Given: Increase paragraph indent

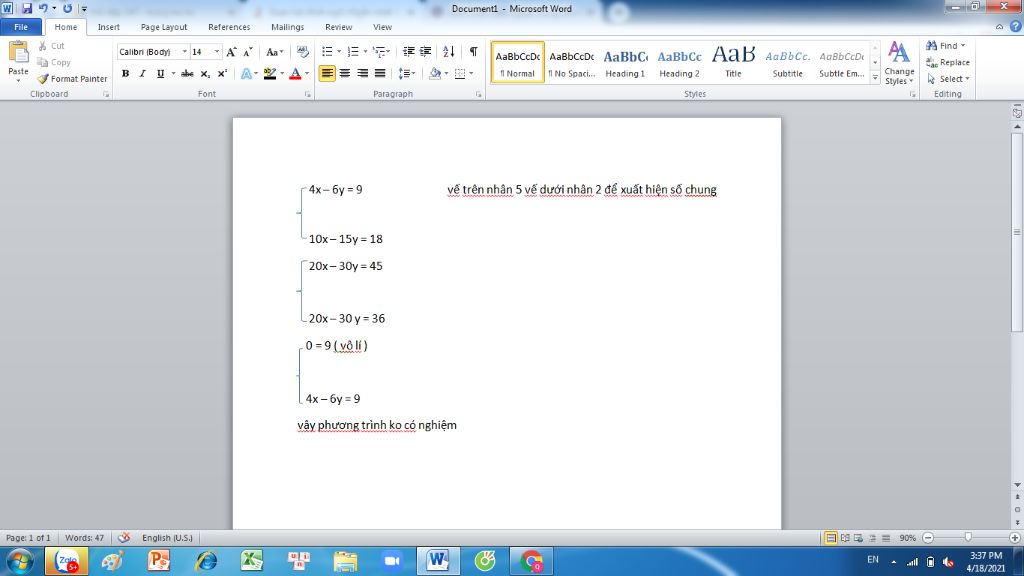Looking at the screenshot, I should click(426, 52).
